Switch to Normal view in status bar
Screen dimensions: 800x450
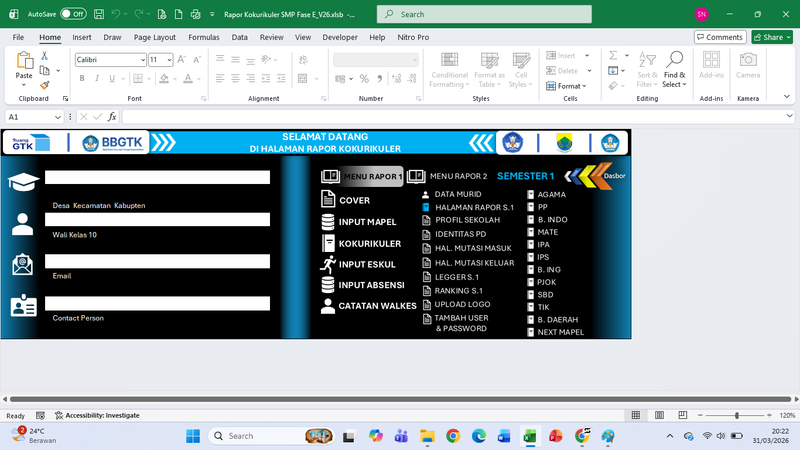point(636,415)
